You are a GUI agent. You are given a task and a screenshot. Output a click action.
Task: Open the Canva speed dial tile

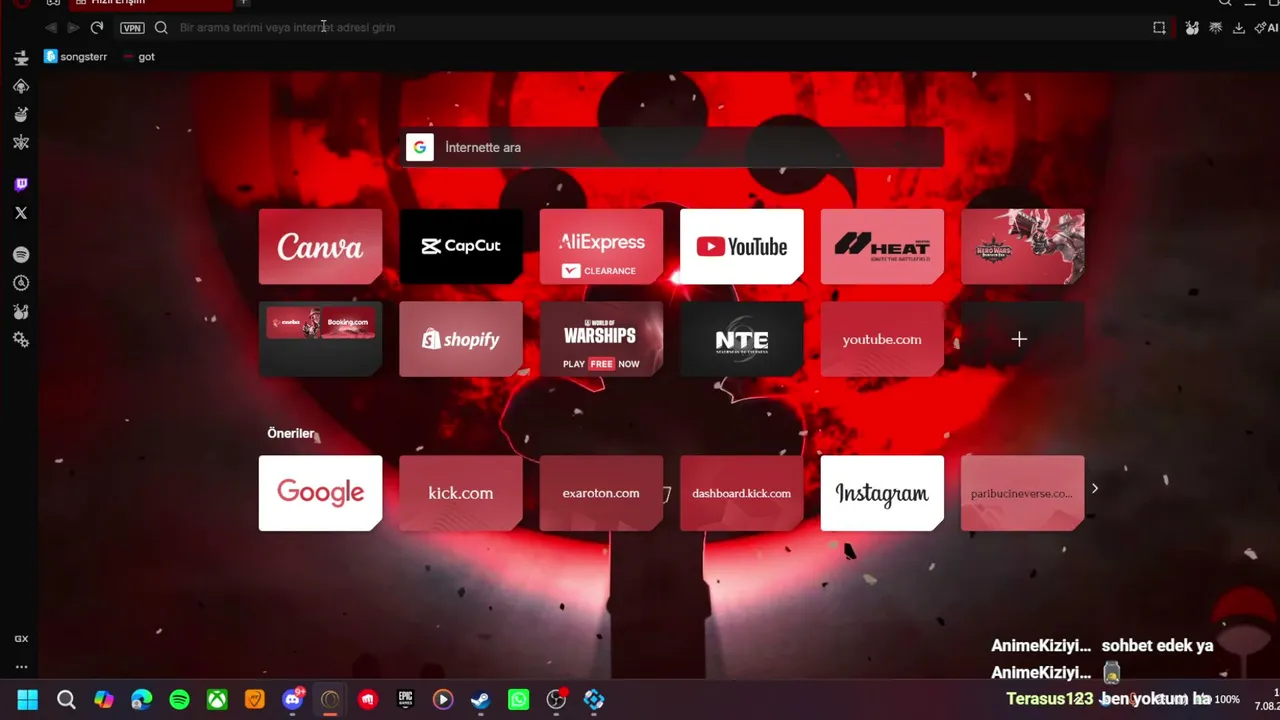[320, 247]
